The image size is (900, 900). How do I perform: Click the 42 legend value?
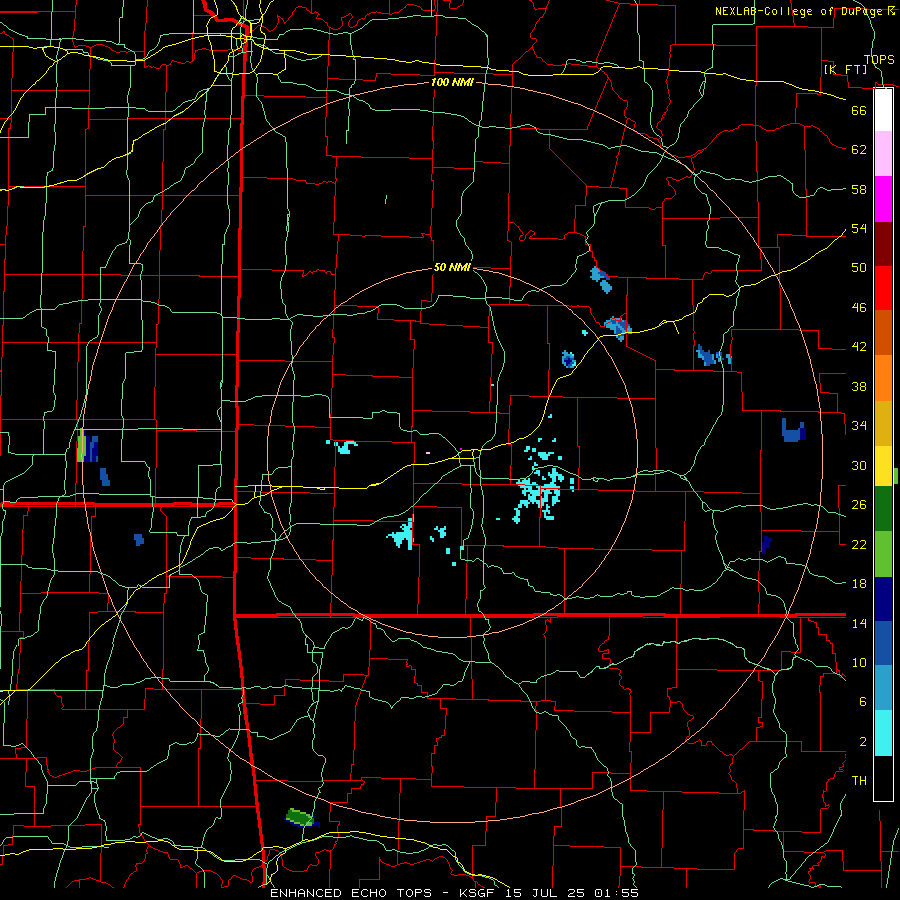click(859, 347)
